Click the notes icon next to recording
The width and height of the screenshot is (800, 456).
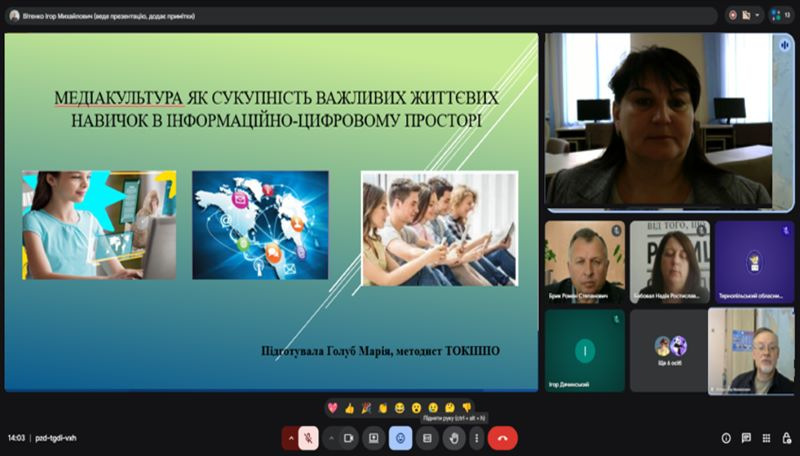click(746, 15)
